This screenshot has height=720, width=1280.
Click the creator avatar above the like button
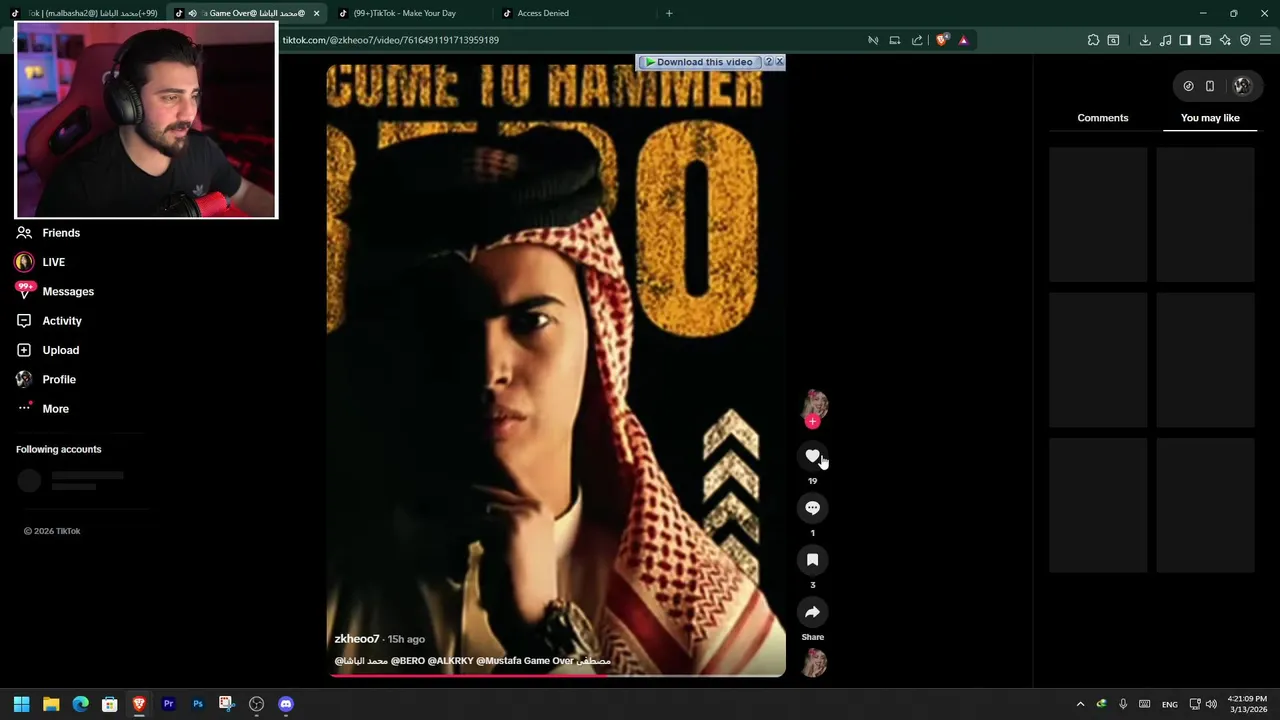click(x=814, y=404)
